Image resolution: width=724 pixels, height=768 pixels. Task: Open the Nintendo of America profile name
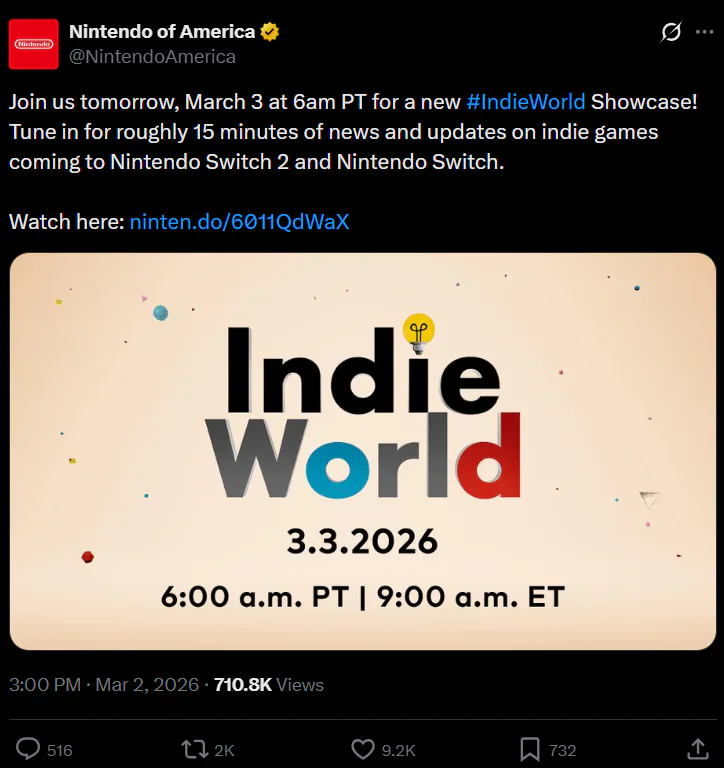tap(161, 32)
